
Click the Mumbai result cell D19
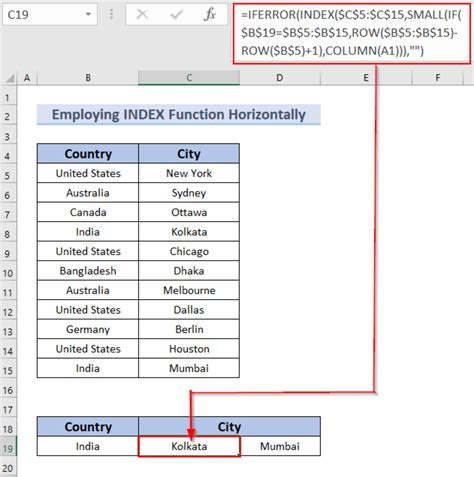[x=280, y=446]
